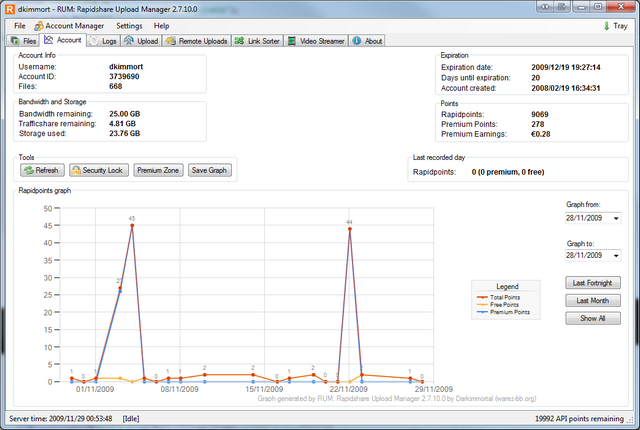Click Free Points legend color line
The image size is (640, 430).
click(482, 305)
